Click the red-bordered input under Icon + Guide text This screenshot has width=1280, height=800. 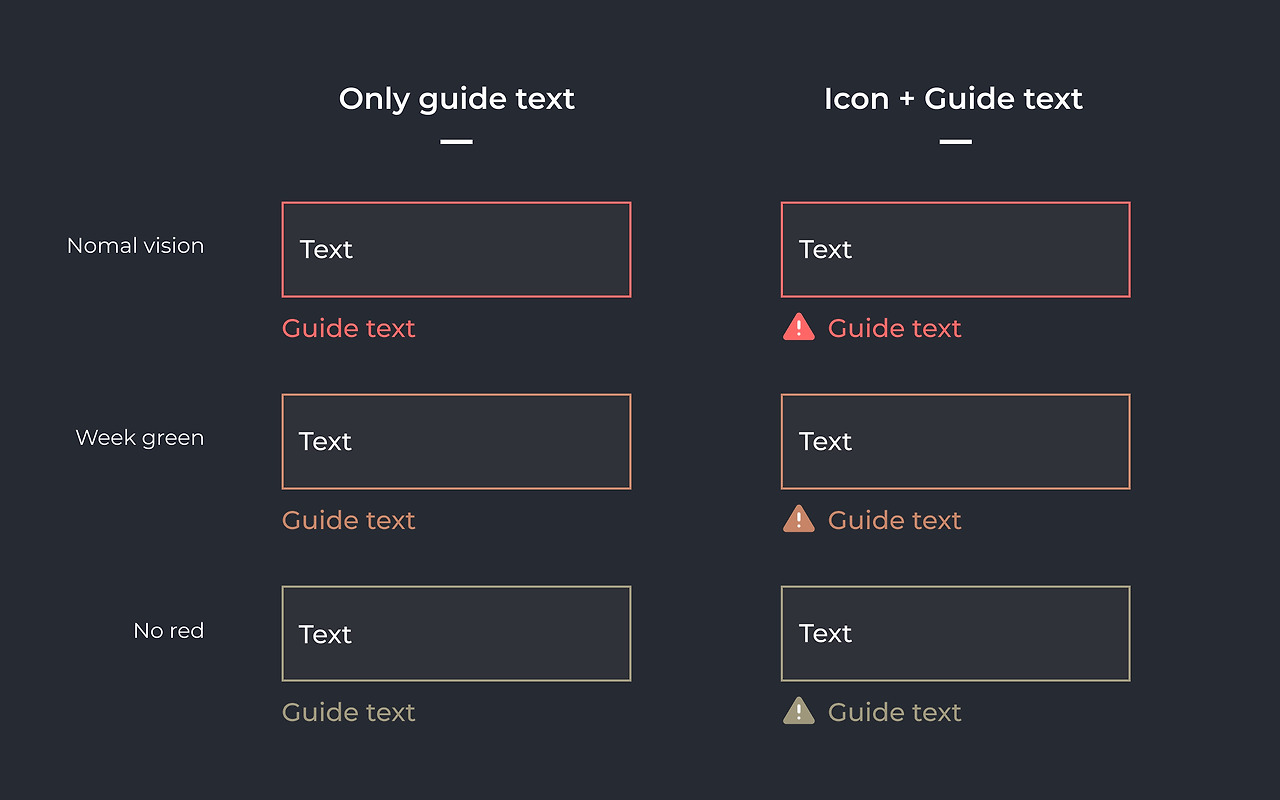coord(955,250)
